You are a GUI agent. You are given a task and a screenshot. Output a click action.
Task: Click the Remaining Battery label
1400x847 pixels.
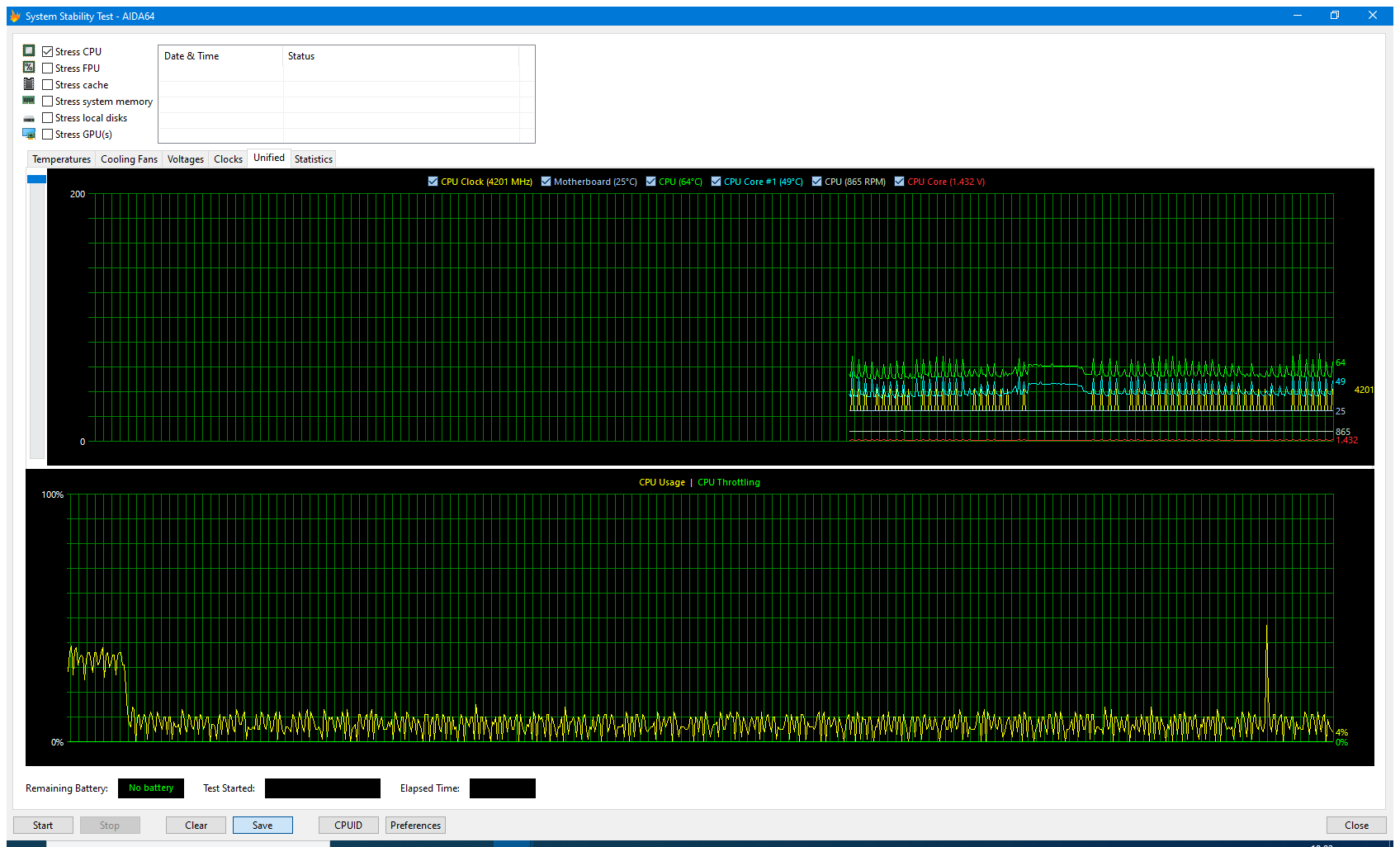pyautogui.click(x=67, y=788)
